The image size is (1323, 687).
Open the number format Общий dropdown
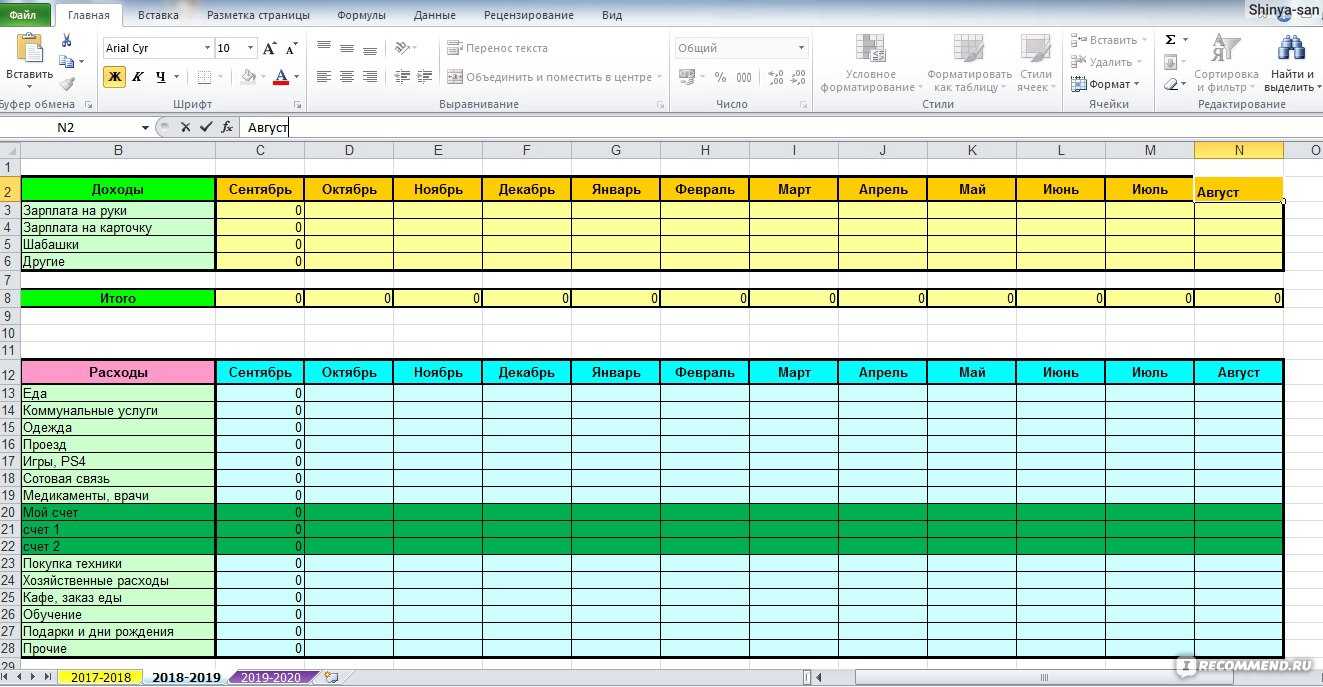pyautogui.click(x=802, y=48)
